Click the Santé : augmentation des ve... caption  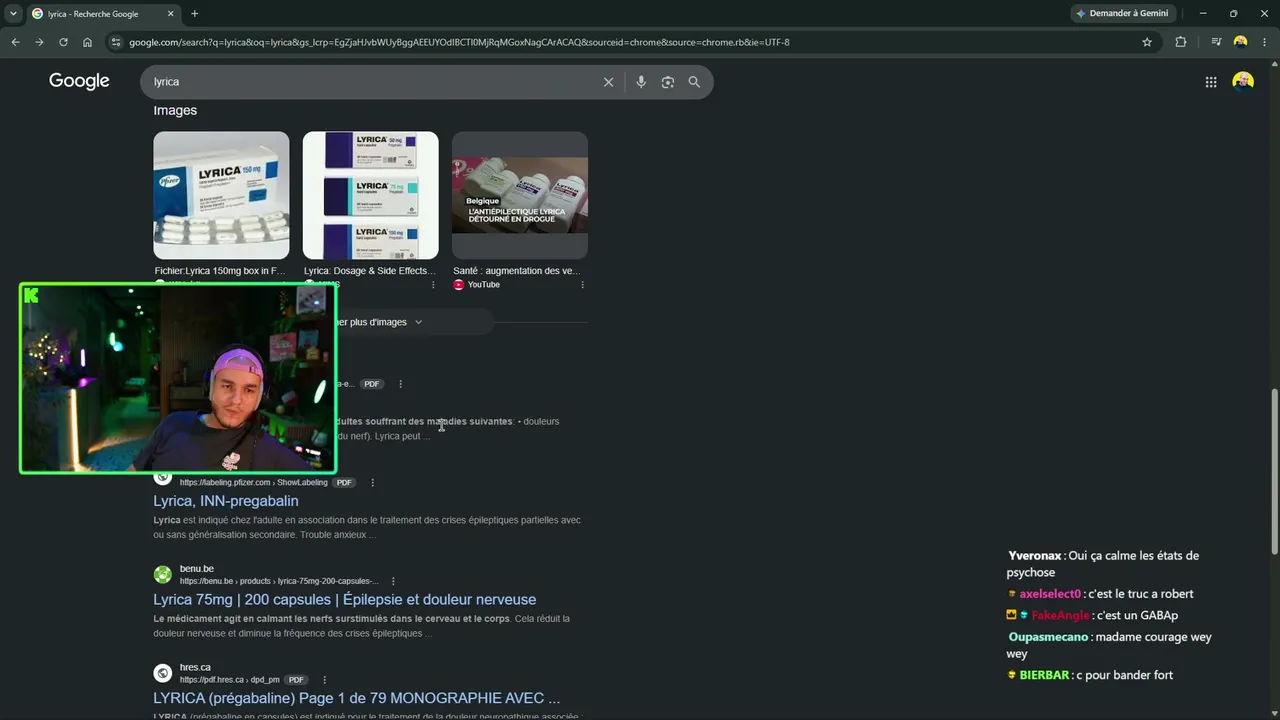516,271
